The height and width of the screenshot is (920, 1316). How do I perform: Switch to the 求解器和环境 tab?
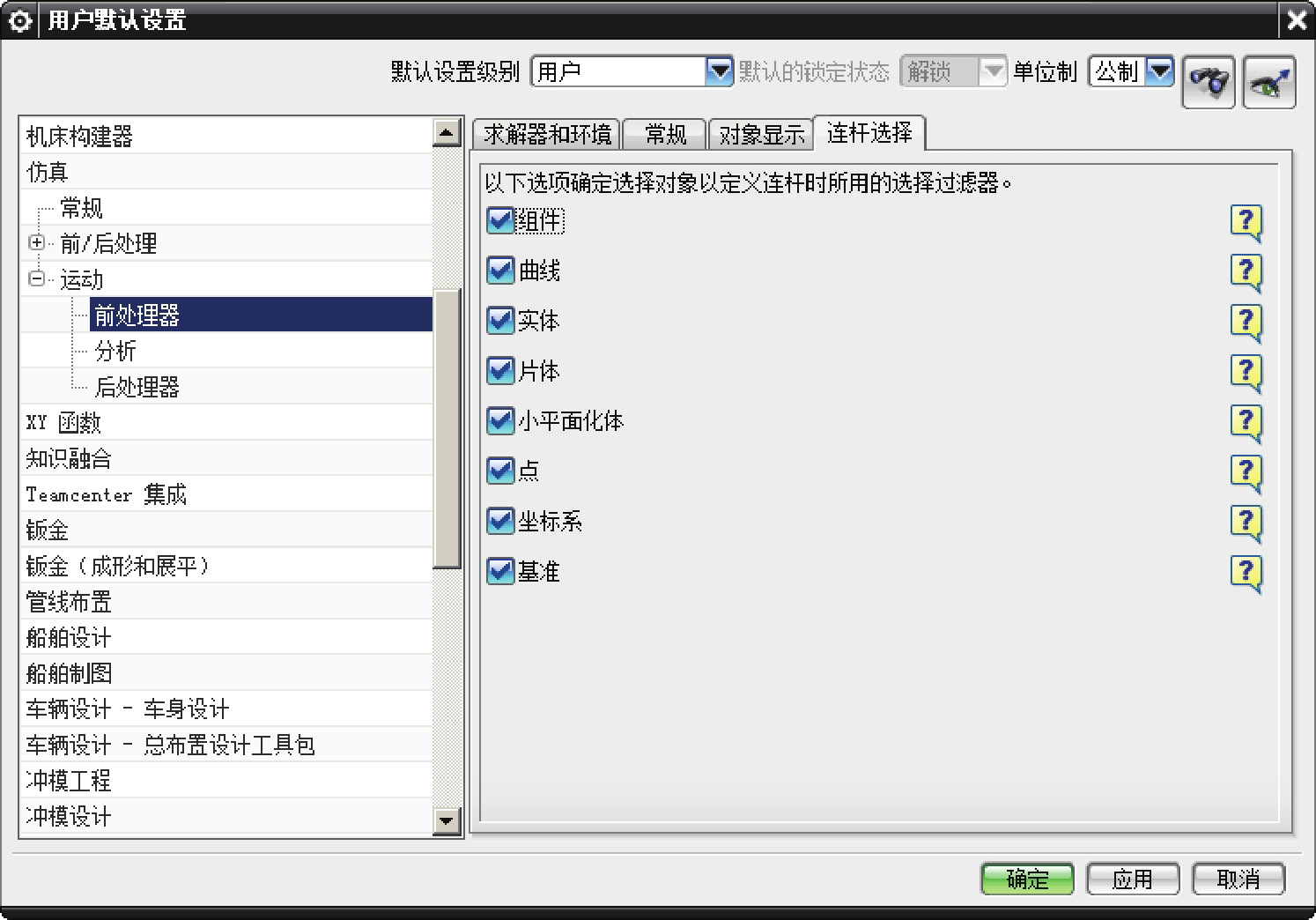coord(547,135)
